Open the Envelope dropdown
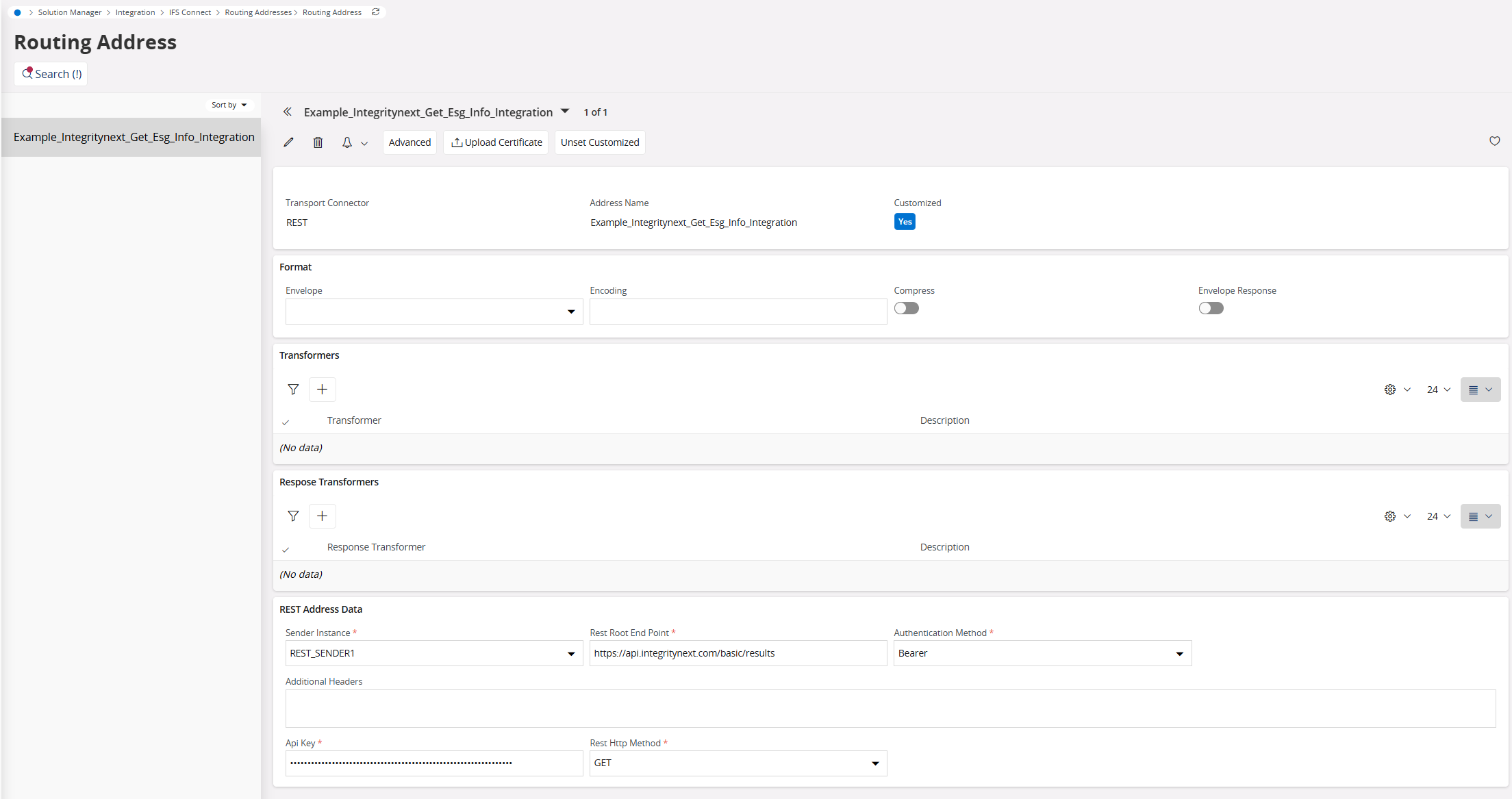The height and width of the screenshot is (799, 1512). click(571, 312)
